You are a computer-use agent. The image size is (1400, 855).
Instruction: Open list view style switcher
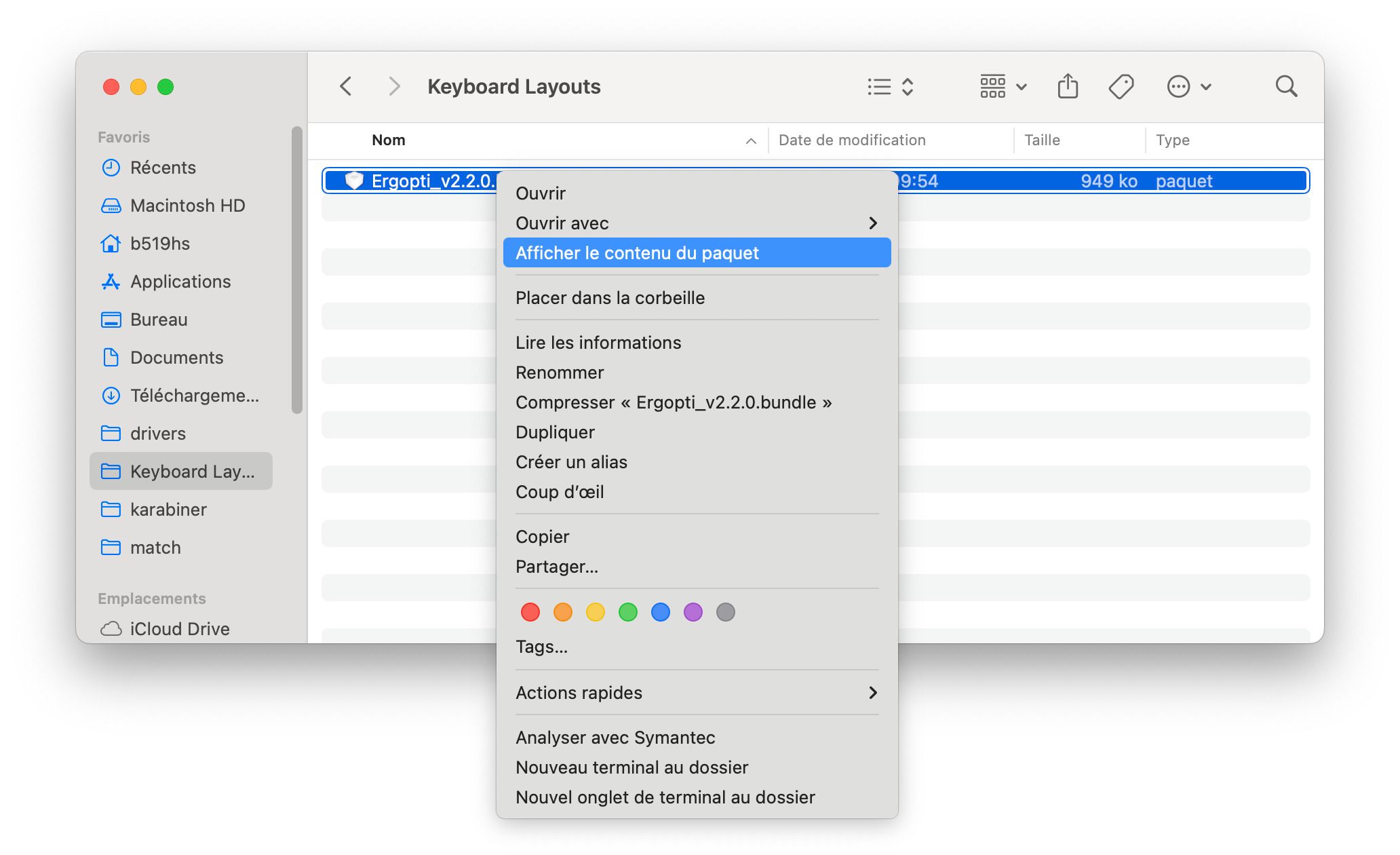891,87
